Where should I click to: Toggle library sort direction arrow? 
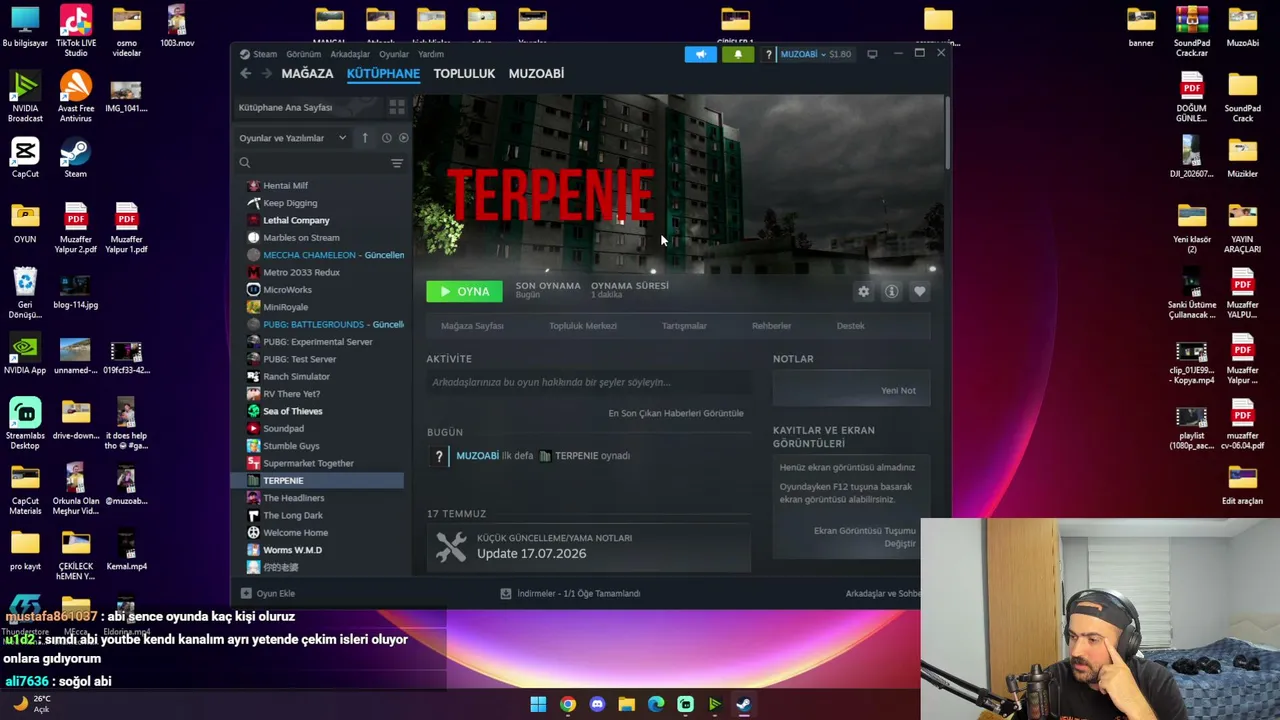(x=365, y=138)
